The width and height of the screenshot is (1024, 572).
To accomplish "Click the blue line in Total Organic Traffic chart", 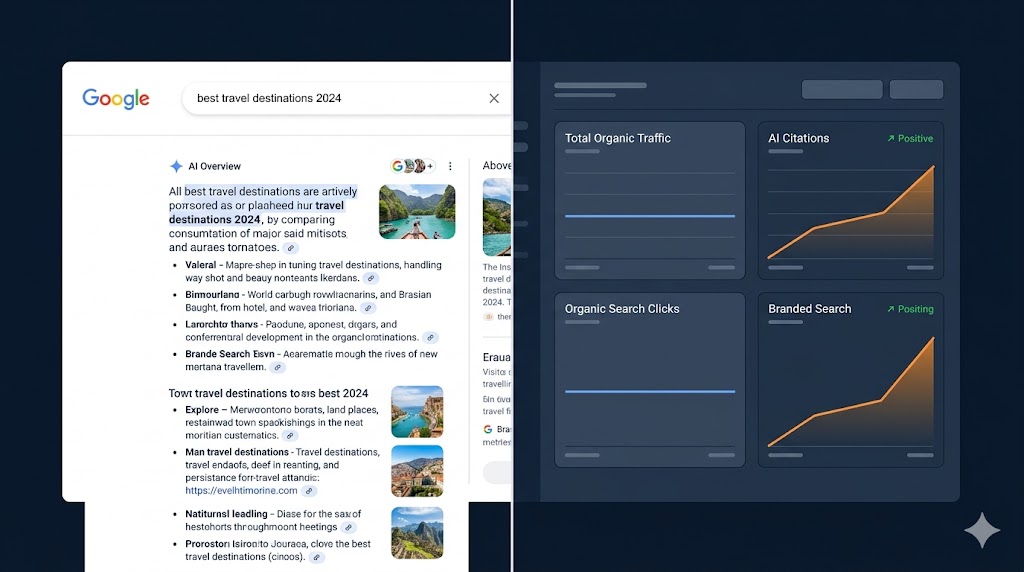I will (650, 215).
